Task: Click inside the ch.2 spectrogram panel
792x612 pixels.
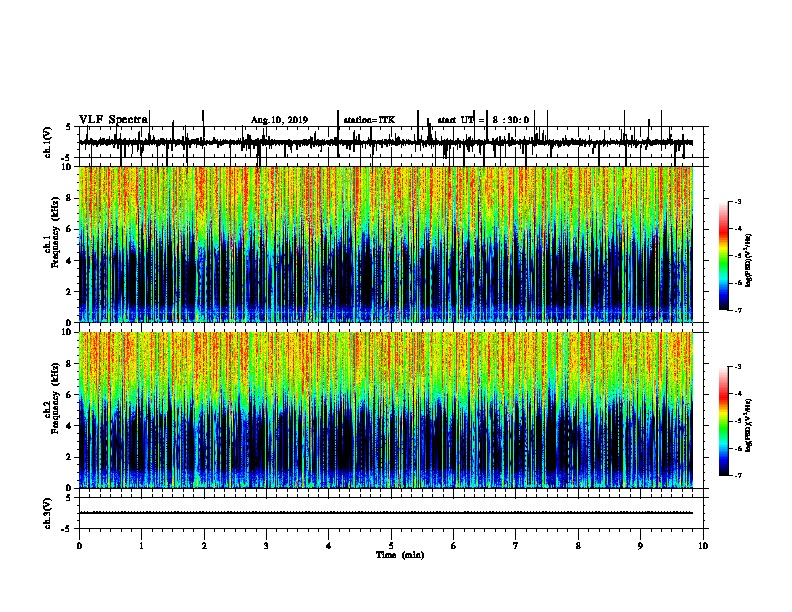Action: 386,410
